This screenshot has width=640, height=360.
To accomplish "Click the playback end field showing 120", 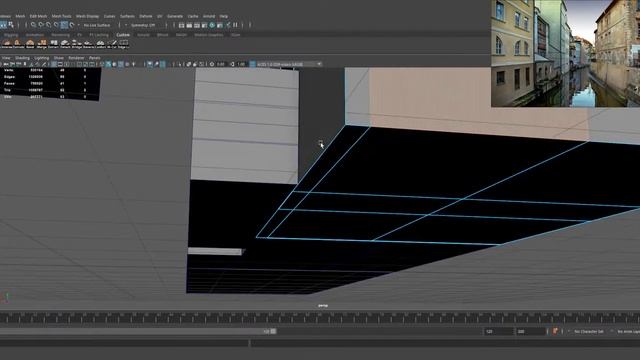I will [x=498, y=332].
